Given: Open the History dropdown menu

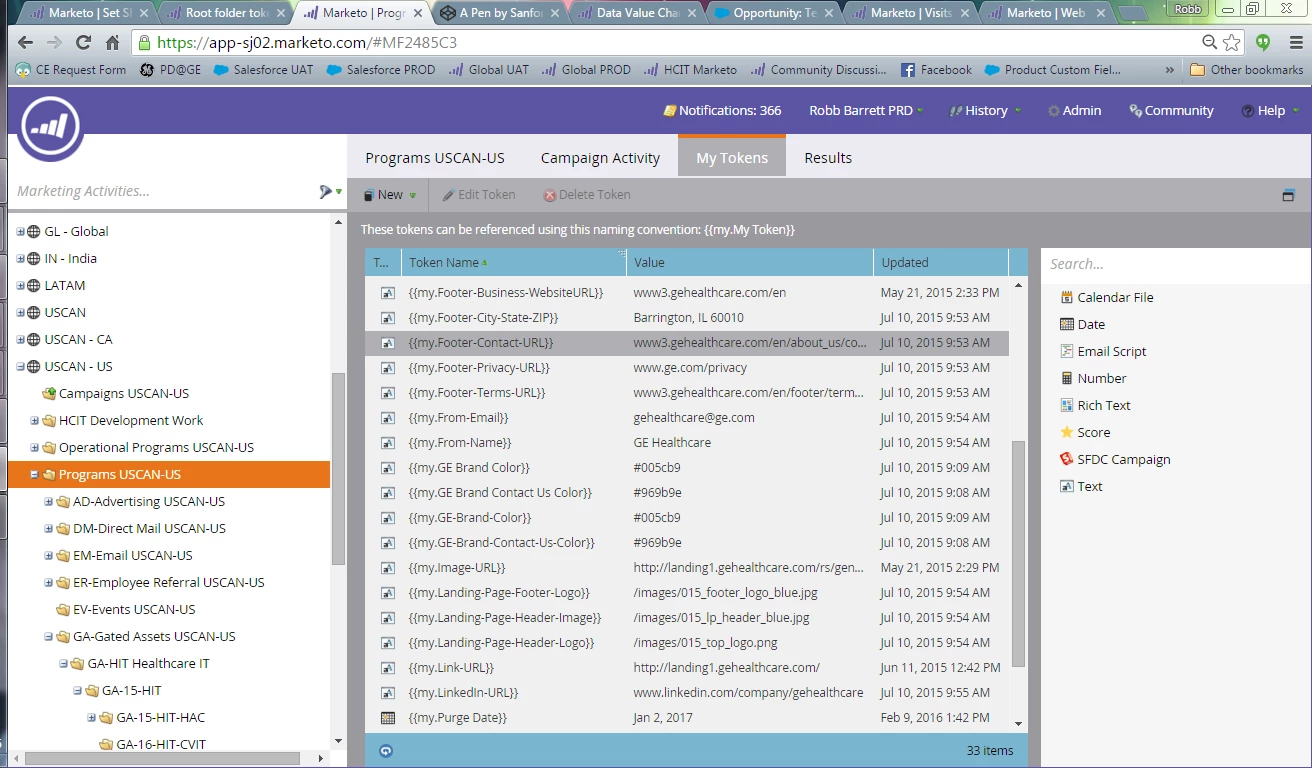Looking at the screenshot, I should point(985,110).
